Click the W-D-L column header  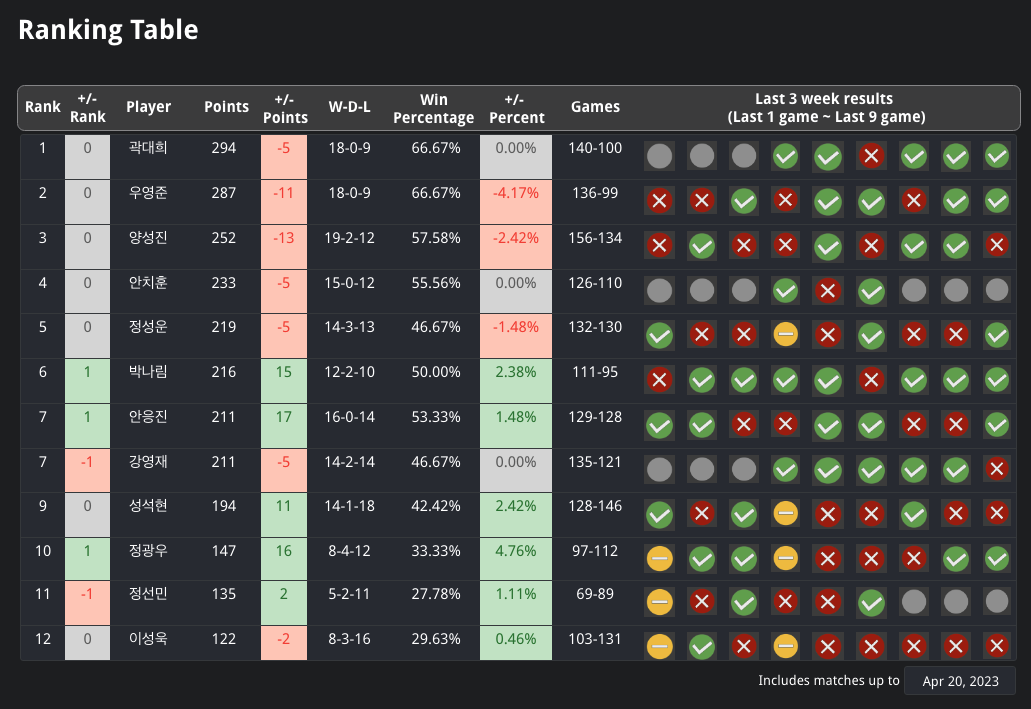coord(349,107)
